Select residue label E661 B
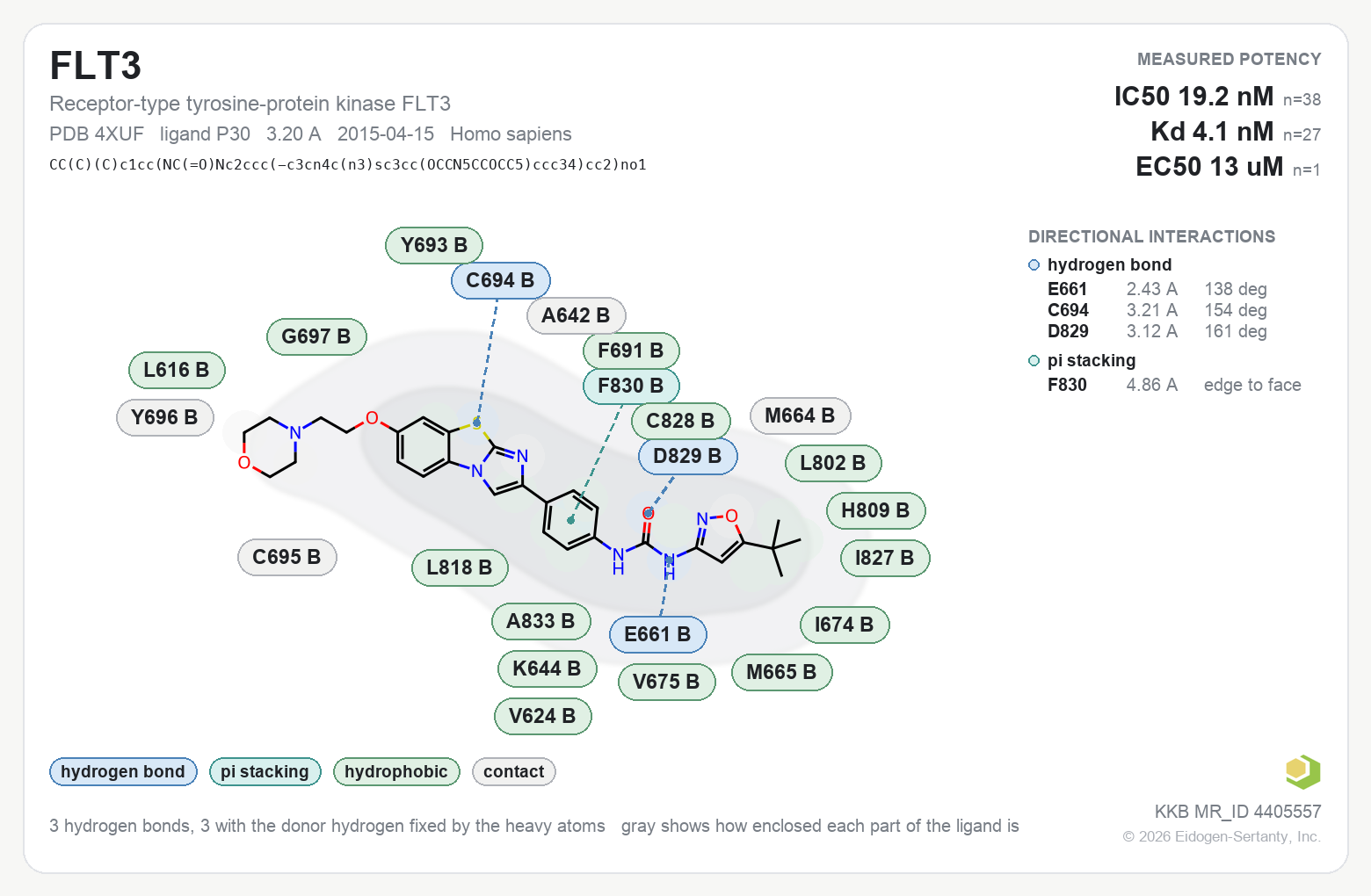This screenshot has width=1371, height=896. [x=658, y=634]
